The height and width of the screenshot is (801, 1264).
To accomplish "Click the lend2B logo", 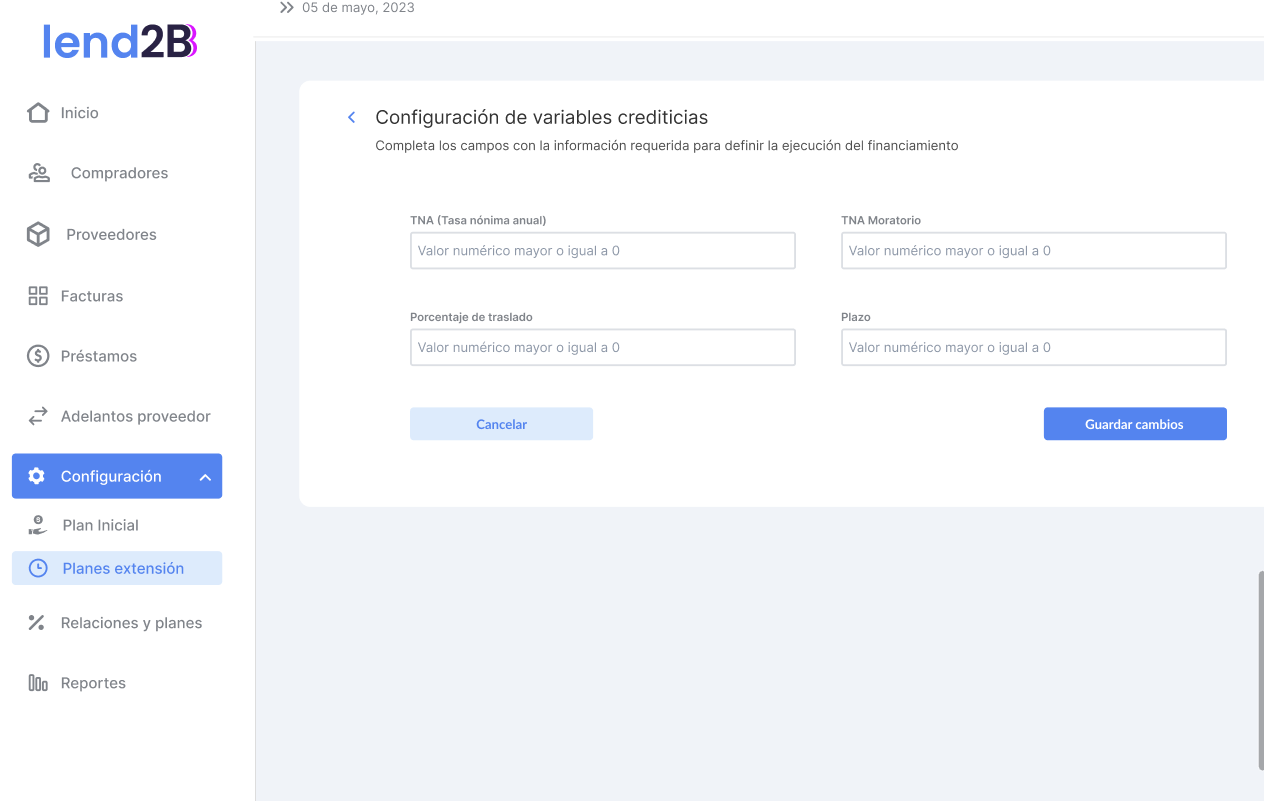I will pos(120,41).
